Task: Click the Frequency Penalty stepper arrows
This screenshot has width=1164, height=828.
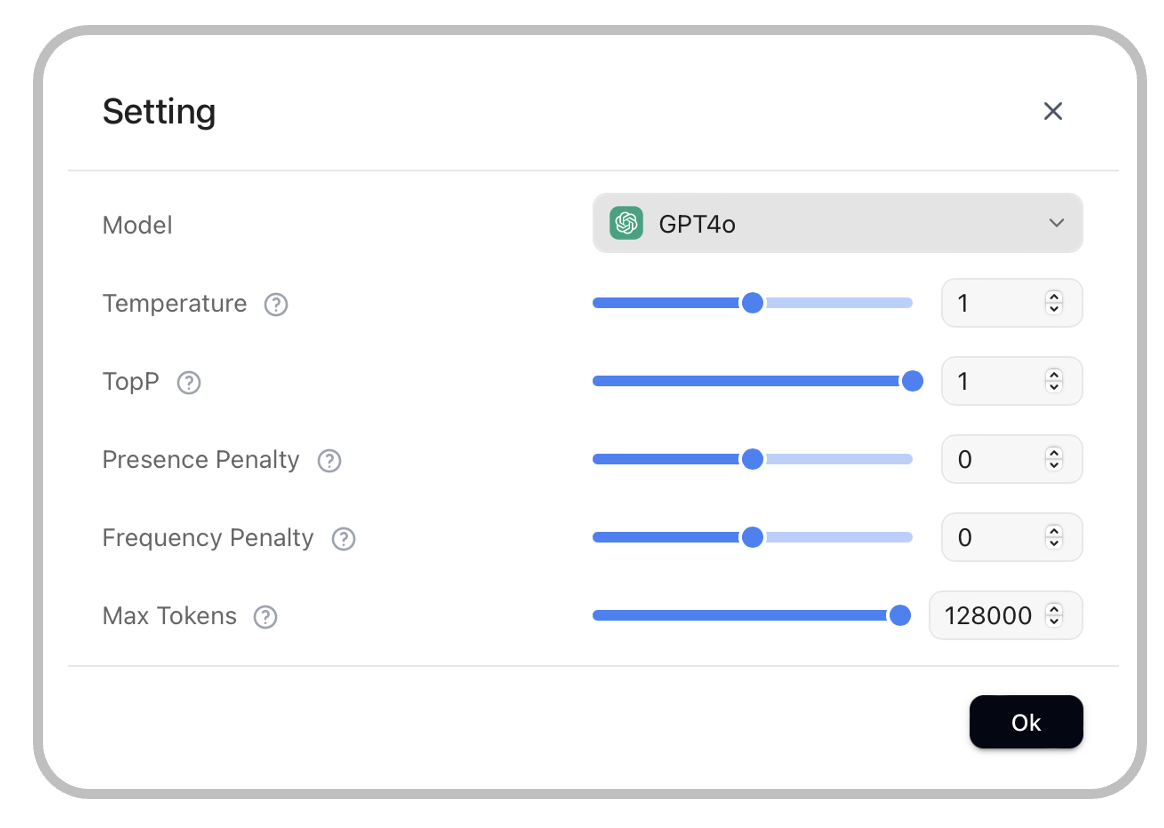Action: click(x=1053, y=537)
